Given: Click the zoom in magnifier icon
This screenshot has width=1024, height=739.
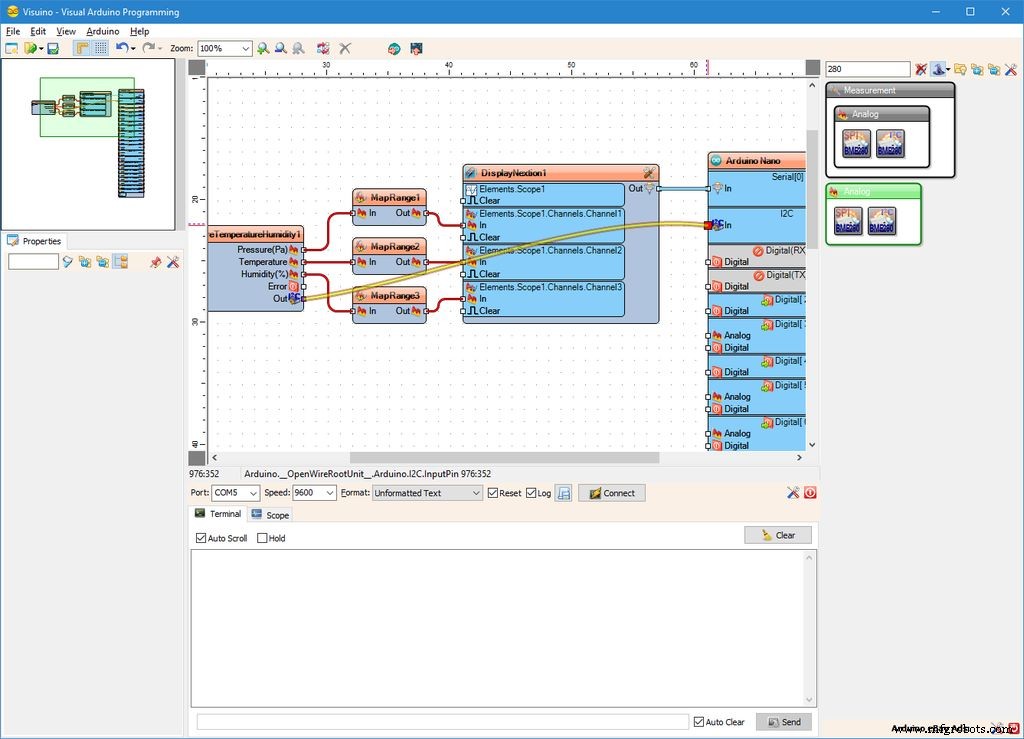Looking at the screenshot, I should click(x=263, y=48).
